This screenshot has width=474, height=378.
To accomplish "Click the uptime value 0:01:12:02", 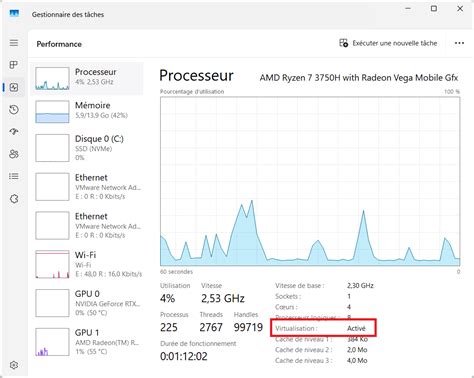I will tap(184, 356).
